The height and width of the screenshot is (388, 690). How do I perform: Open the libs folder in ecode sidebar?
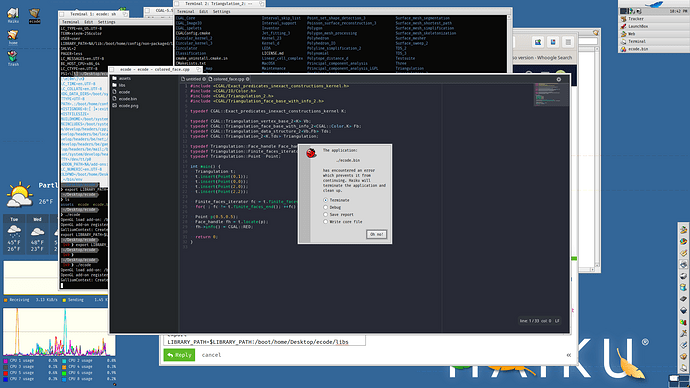119,85
